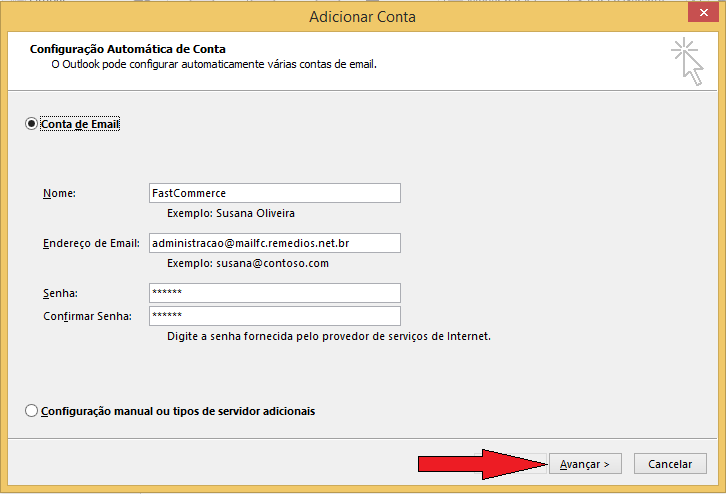The height and width of the screenshot is (494, 726).
Task: Click the susana@contoso.com example text
Action: click(272, 263)
